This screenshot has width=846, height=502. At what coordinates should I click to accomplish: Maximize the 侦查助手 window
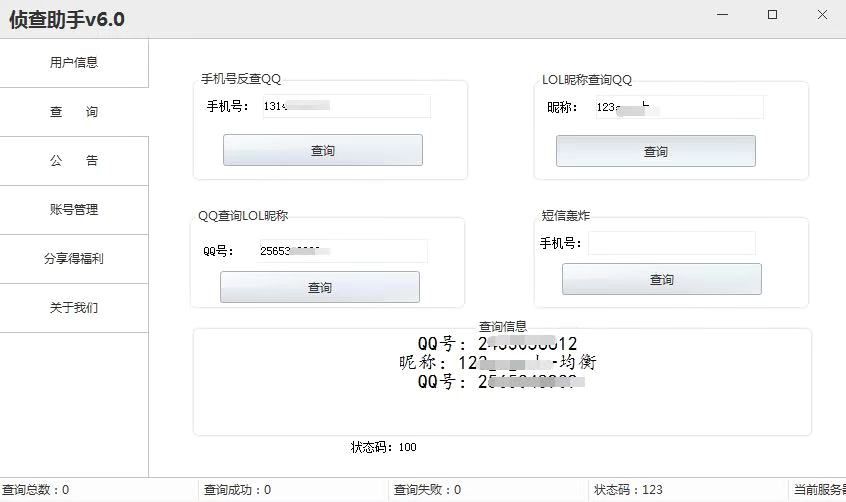point(773,15)
